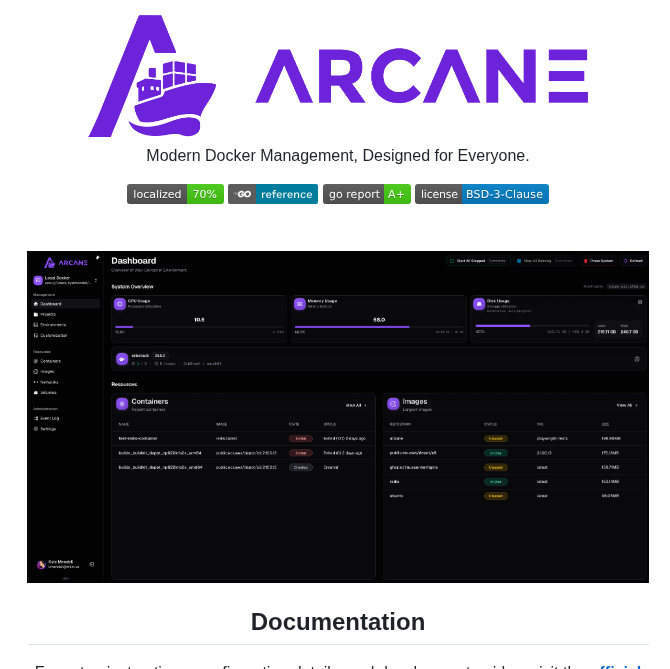
Task: Open the go report A+ badge
Action: coord(367,194)
